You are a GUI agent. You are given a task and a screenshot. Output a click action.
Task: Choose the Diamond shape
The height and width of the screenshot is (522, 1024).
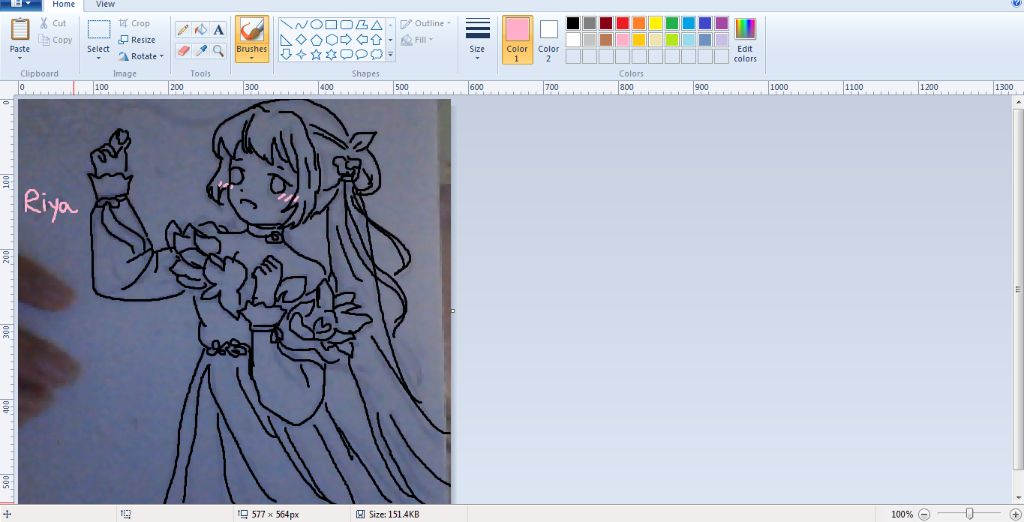301,40
